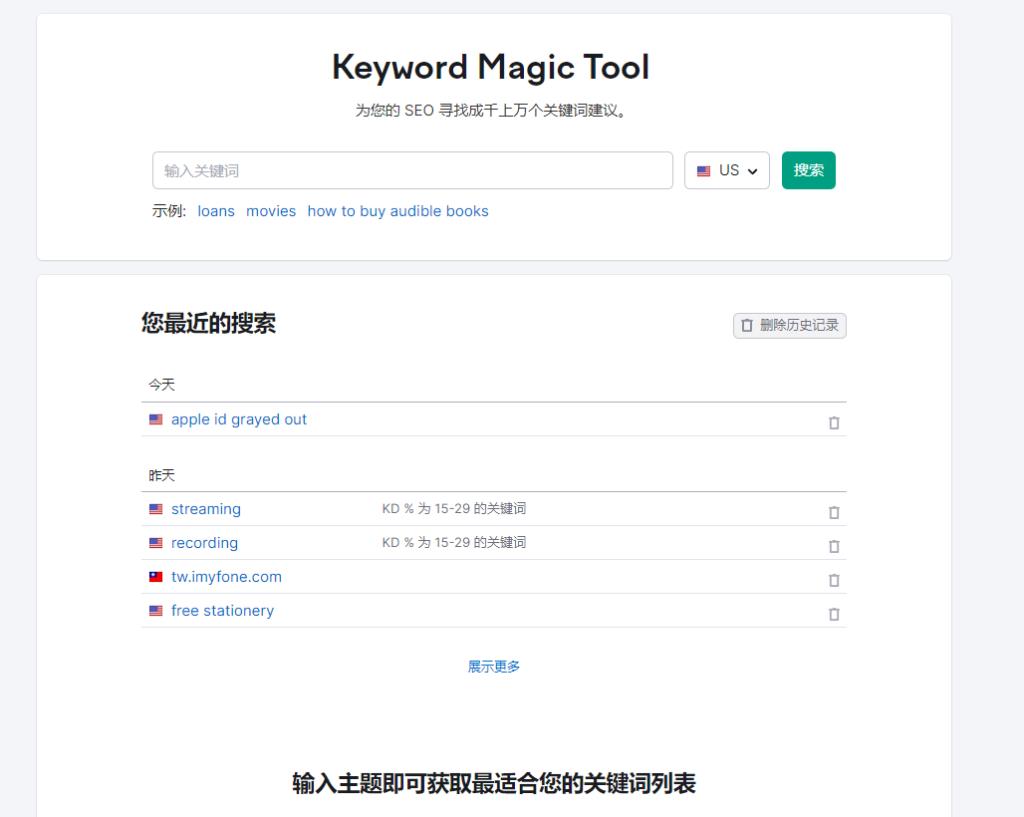Delete the 'free stationery' history entry
This screenshot has width=1024, height=817.
pos(833,614)
